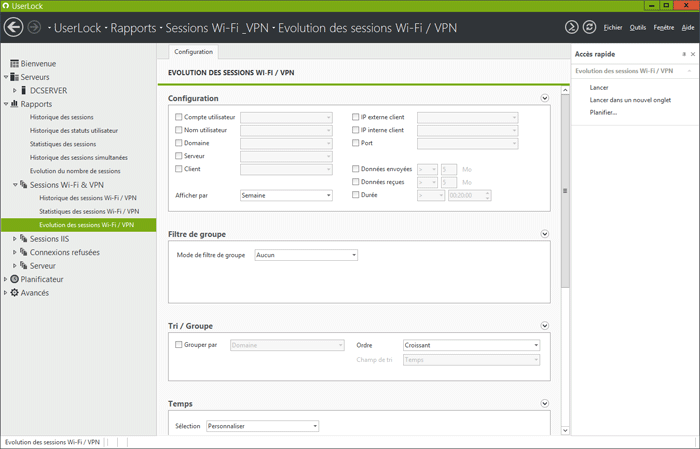Image resolution: width=700 pixels, height=449 pixels.
Task: Open the PowerShell console icon
Action: (571, 27)
